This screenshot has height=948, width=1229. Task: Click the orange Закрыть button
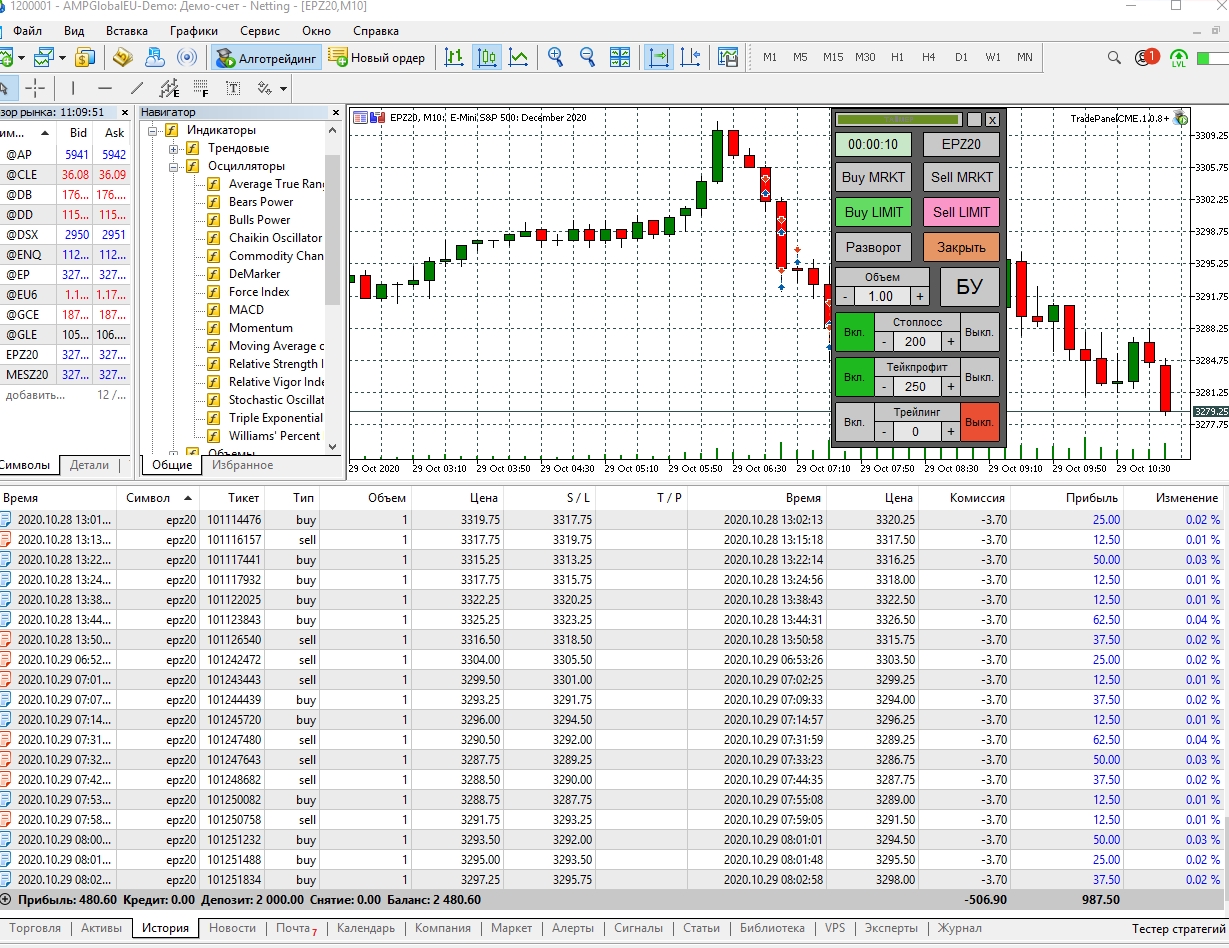click(x=960, y=247)
